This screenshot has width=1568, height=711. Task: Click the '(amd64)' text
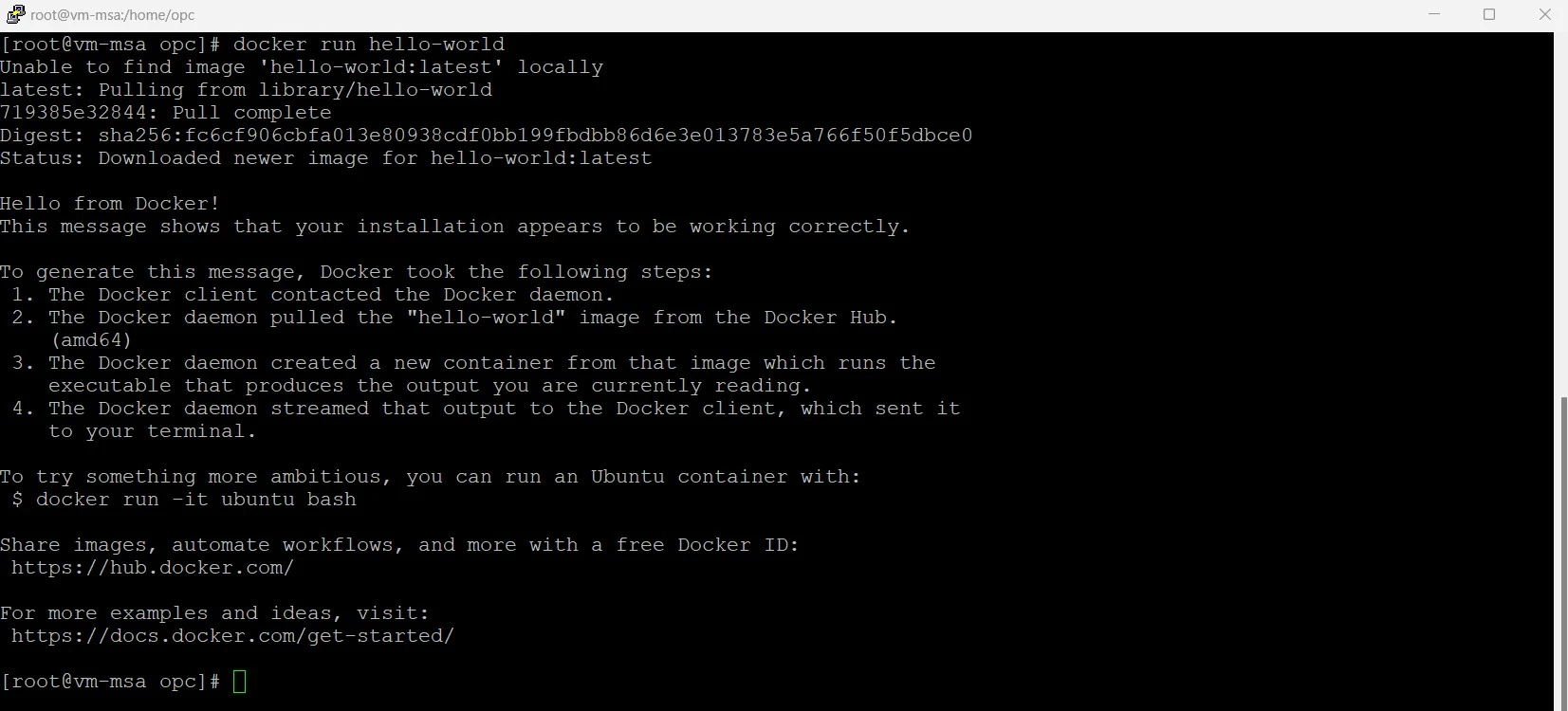[x=91, y=340]
